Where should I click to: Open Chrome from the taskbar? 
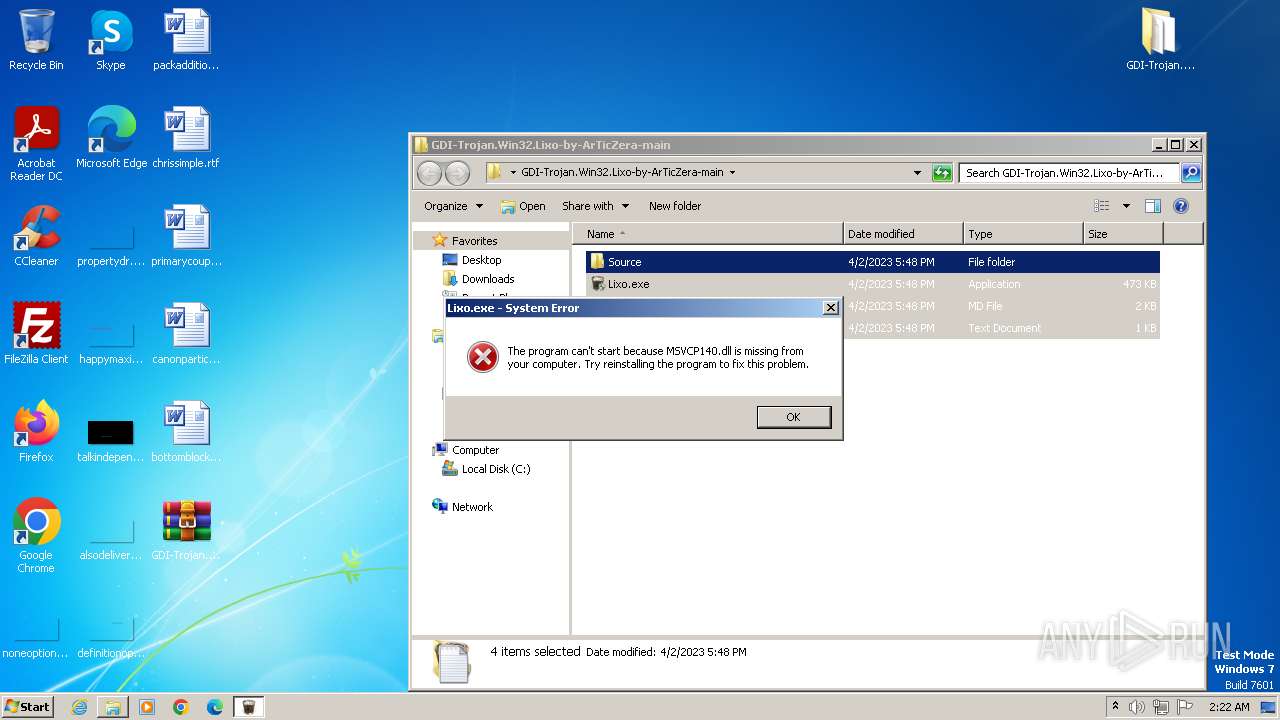tap(181, 707)
